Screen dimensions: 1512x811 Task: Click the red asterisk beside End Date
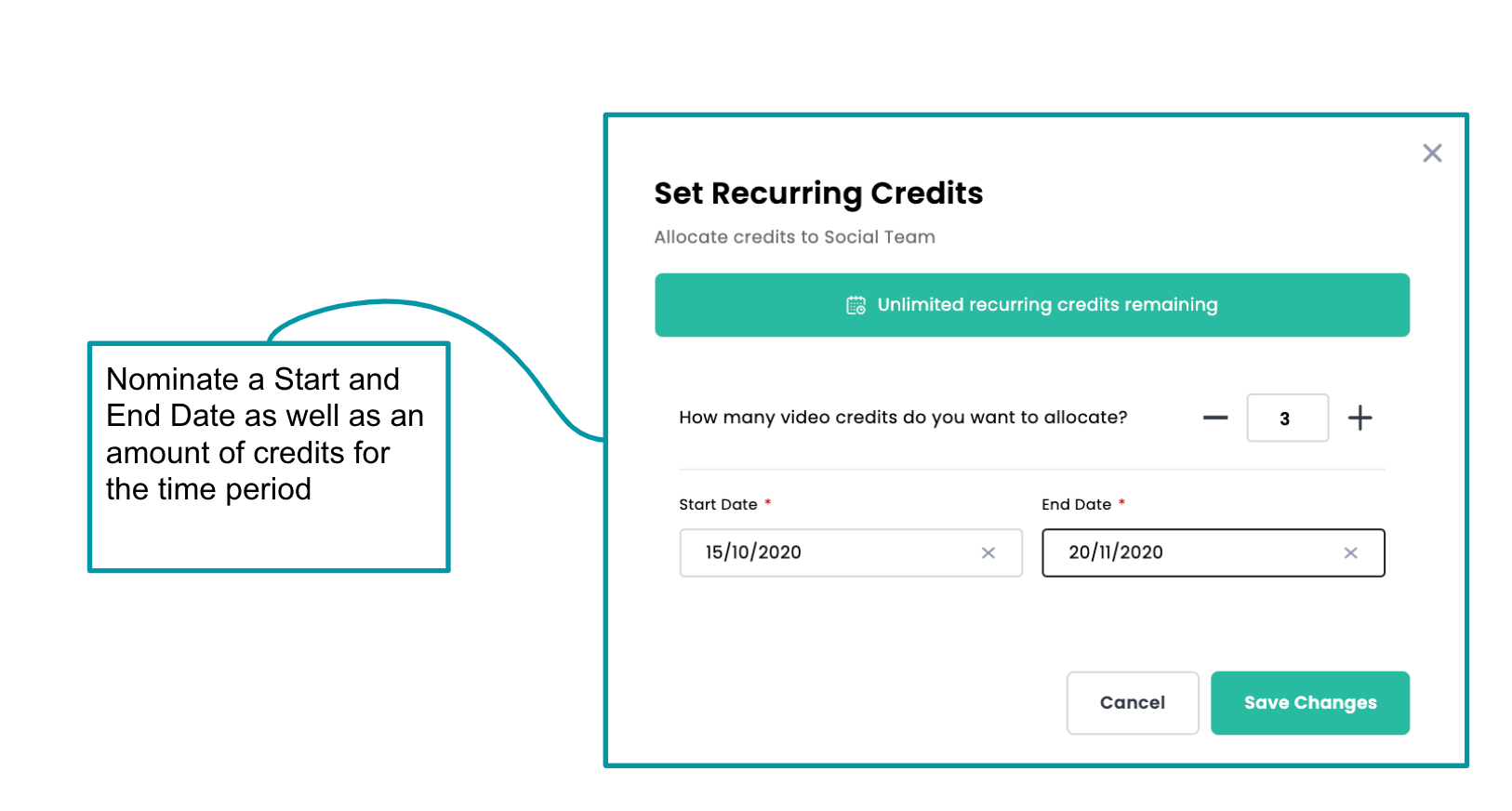tap(1122, 503)
